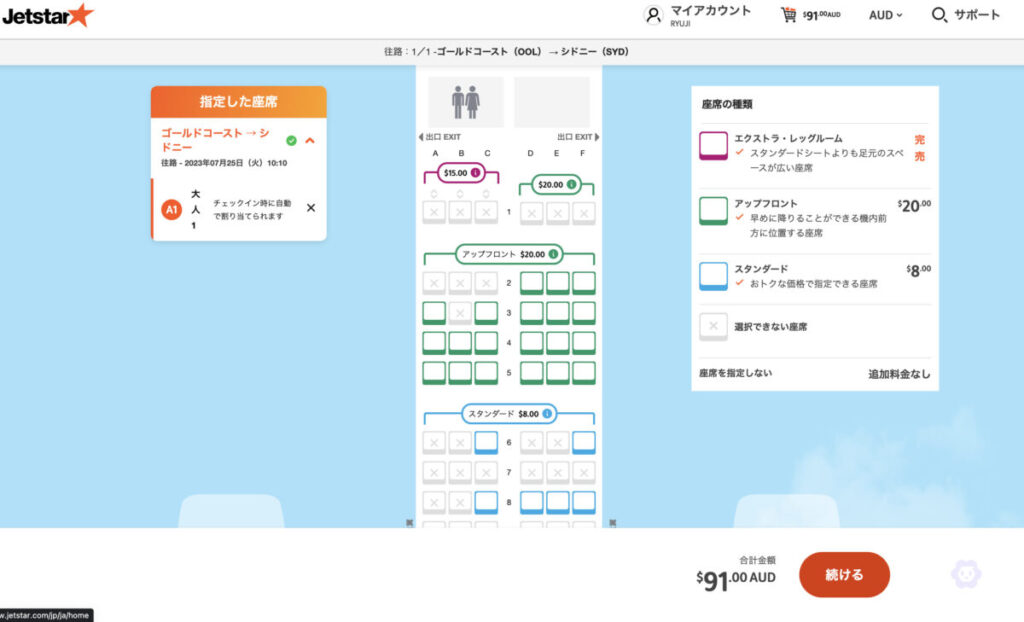Click the Jetstar logo
1024x622 pixels.
pyautogui.click(x=45, y=15)
